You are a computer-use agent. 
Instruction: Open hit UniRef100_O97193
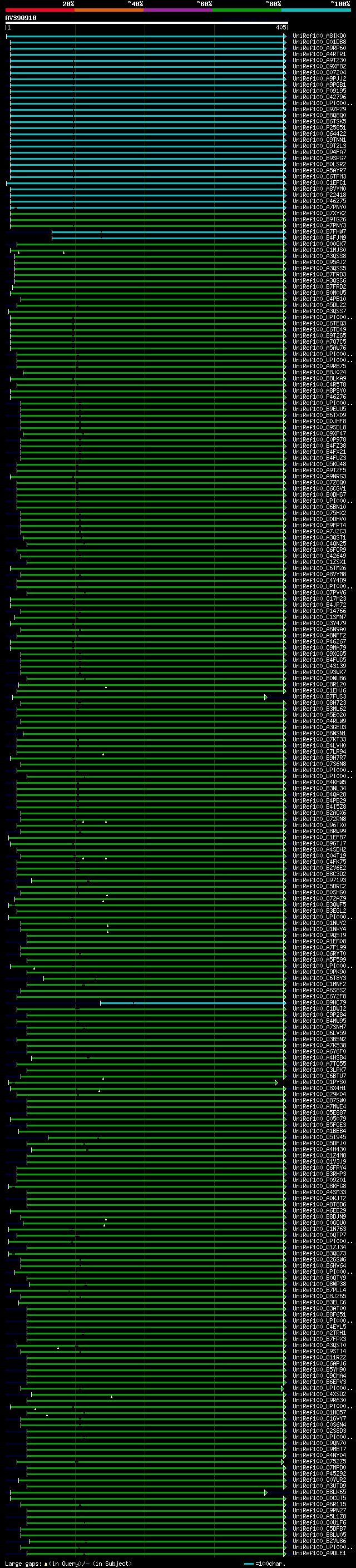coord(319,880)
